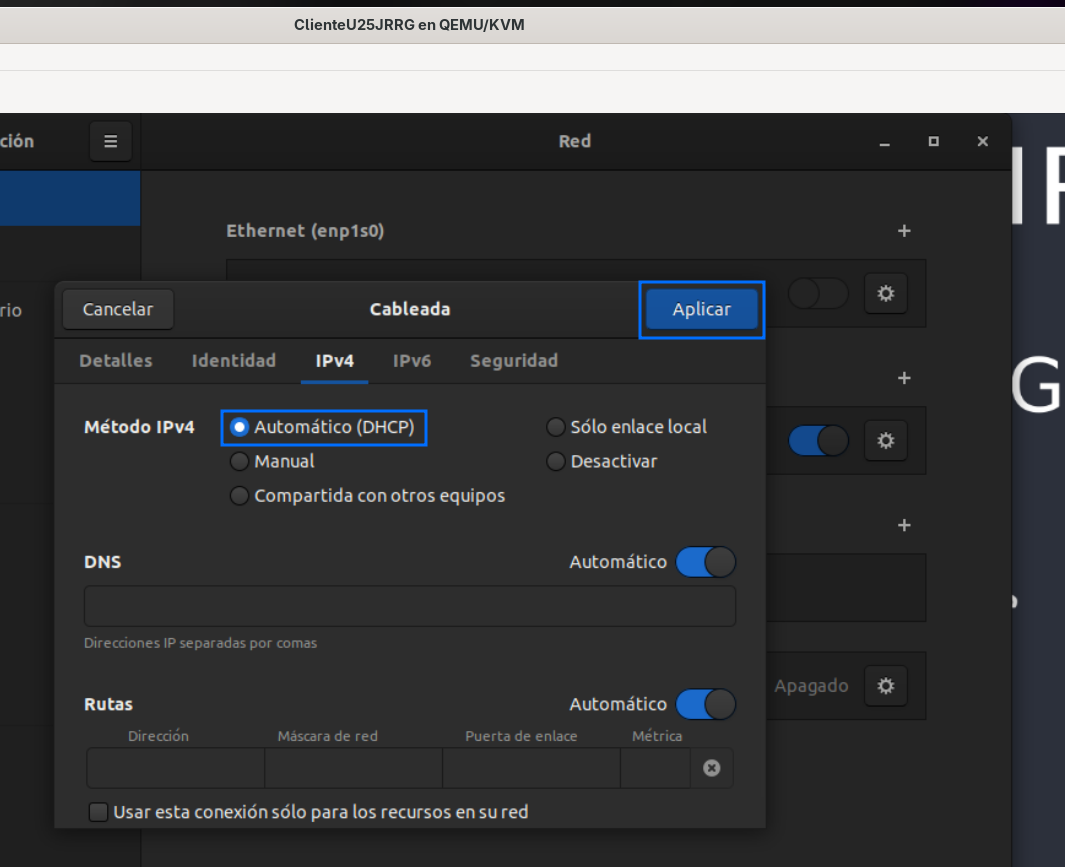Minimize the Red settings window
This screenshot has width=1065, height=867.
point(884,142)
